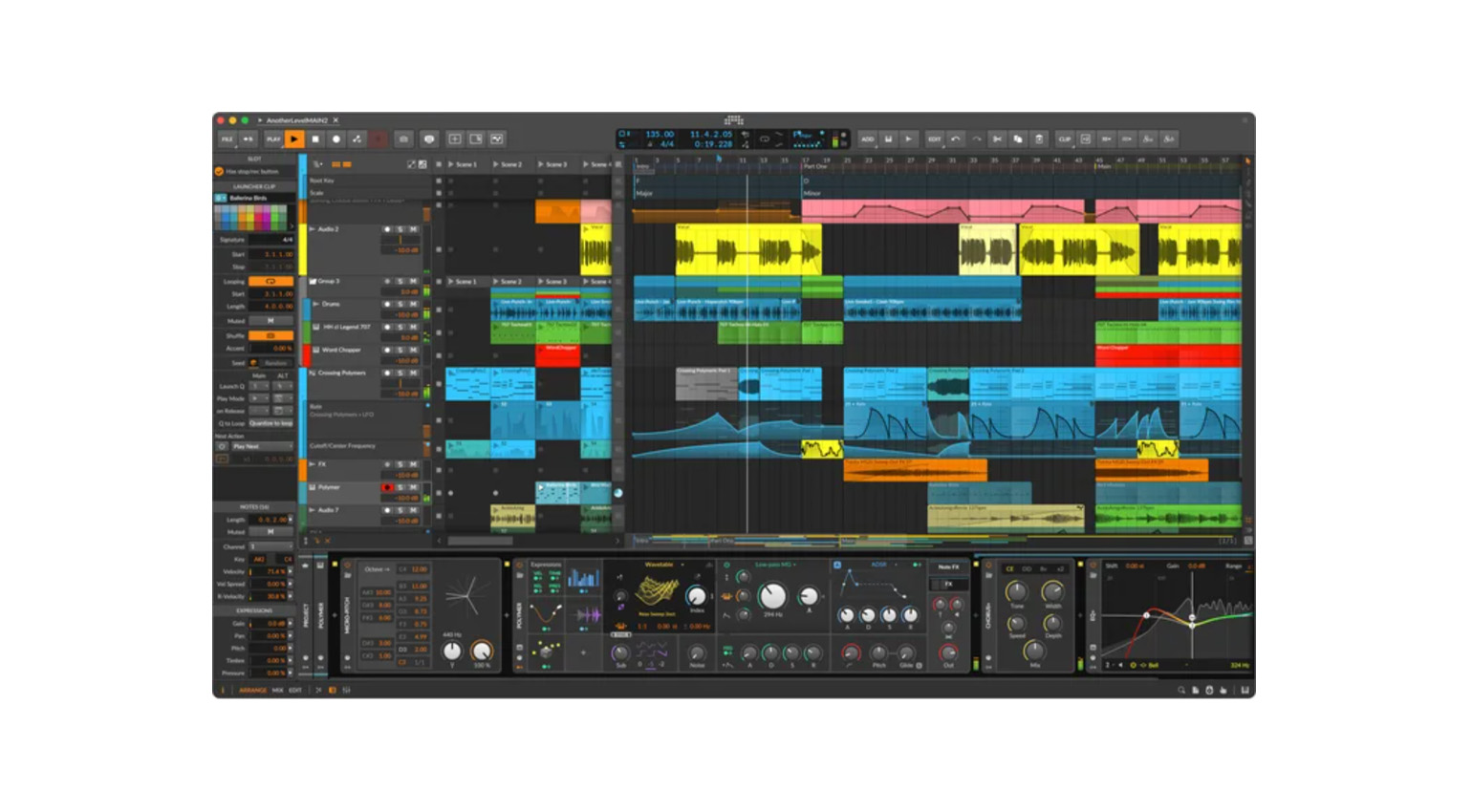Image resolution: width=1472 pixels, height=812 pixels.
Task: Click the speech bubble icon in toolbar
Action: [429, 139]
